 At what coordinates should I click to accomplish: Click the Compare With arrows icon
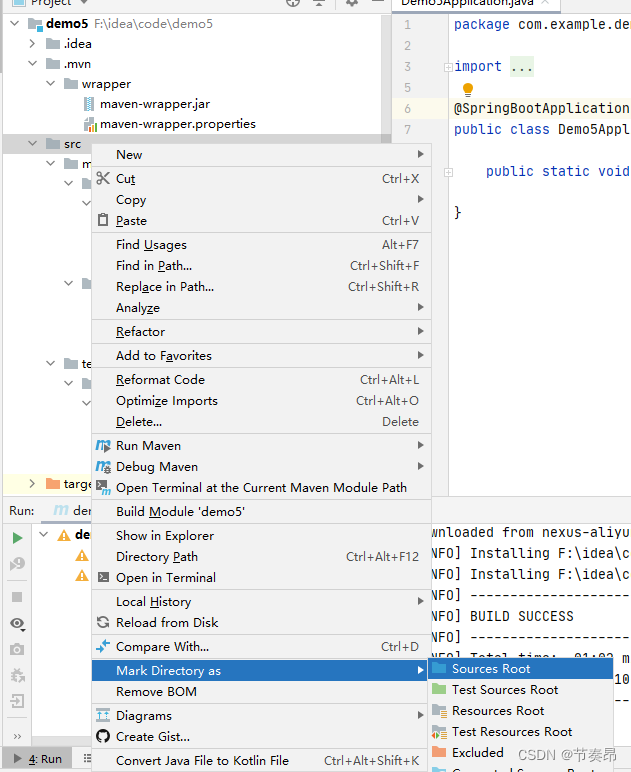tap(103, 646)
